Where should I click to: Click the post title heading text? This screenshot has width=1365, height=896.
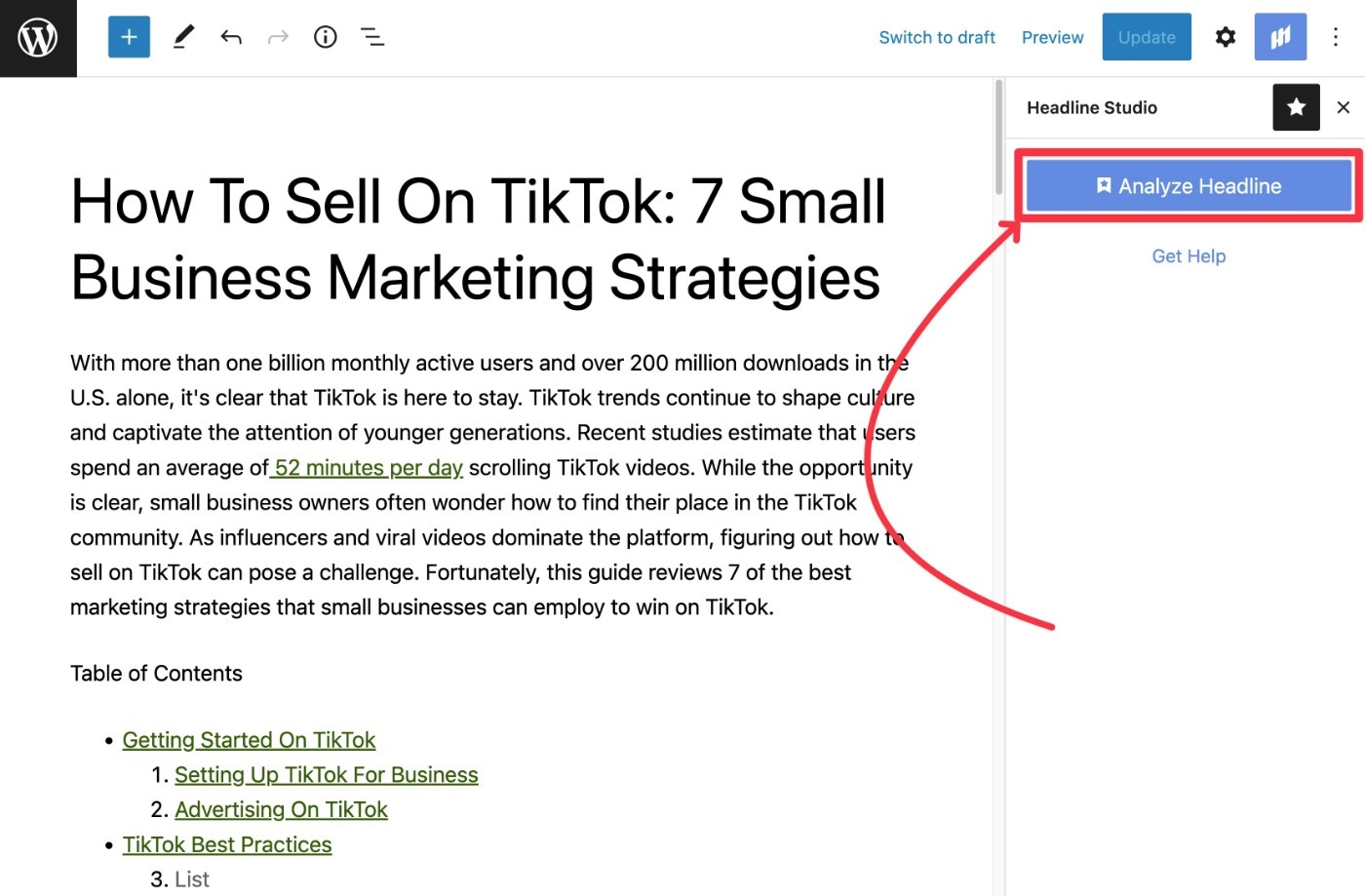click(x=478, y=240)
